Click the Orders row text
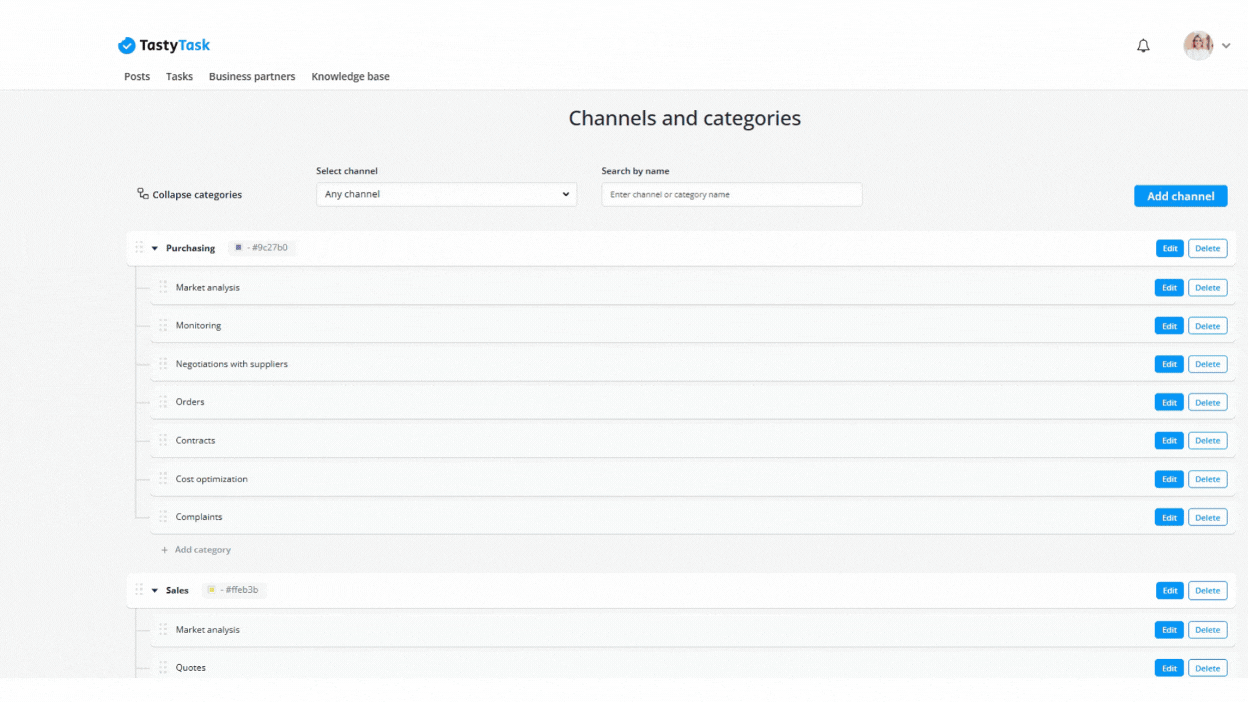This screenshot has height=702, width=1248. [190, 402]
